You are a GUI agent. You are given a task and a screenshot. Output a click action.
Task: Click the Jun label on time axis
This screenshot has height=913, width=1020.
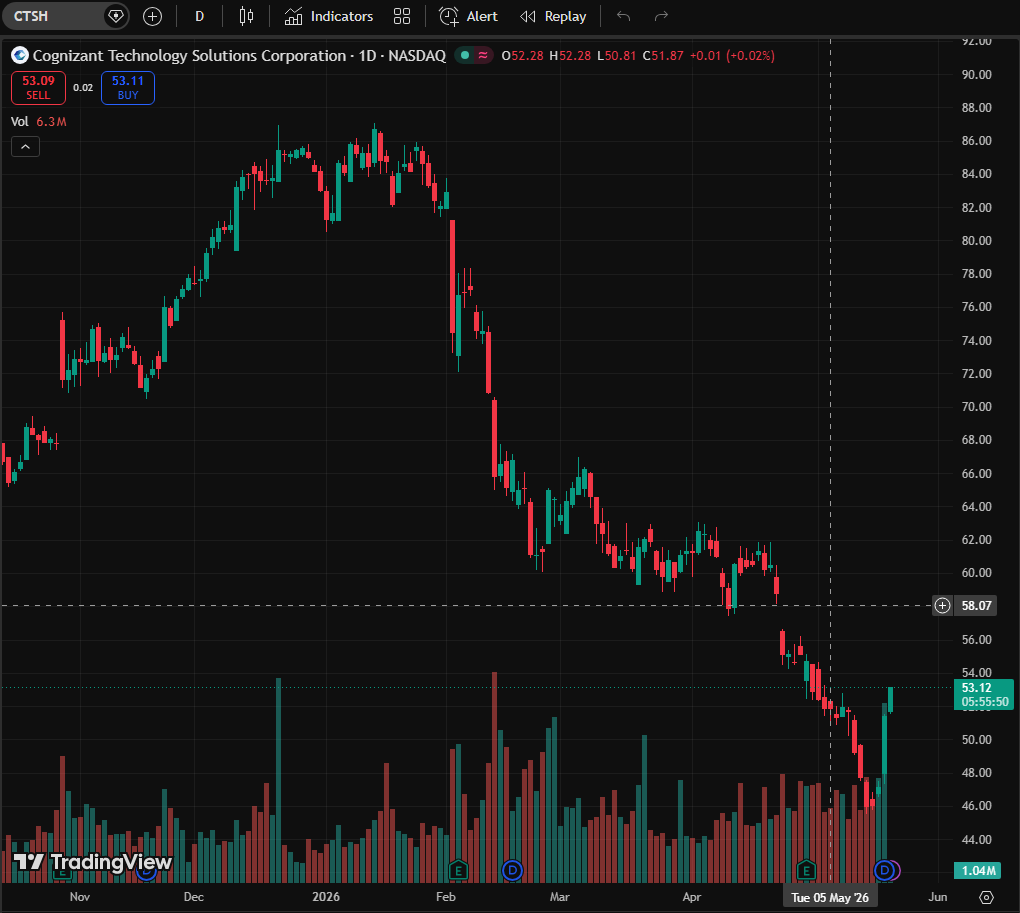937,897
